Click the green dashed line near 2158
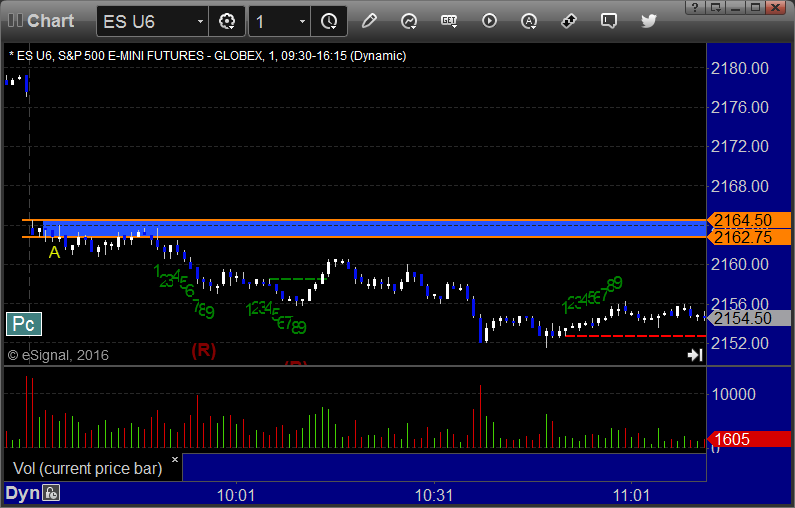This screenshot has height=508, width=795. (x=298, y=279)
